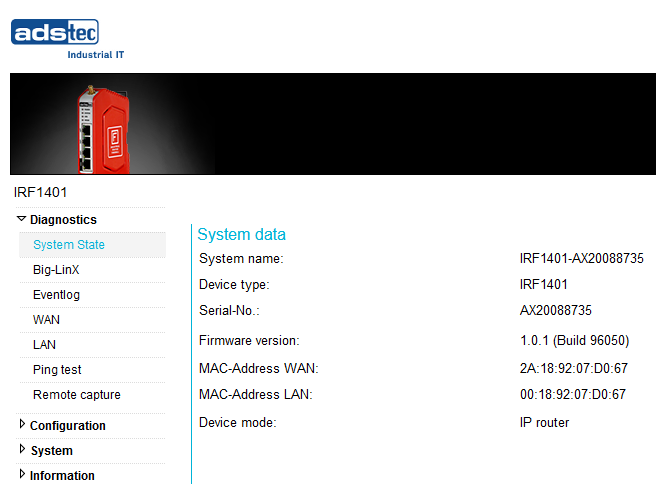This screenshot has height=493, width=656.
Task: Click the Information heading label
Action: [x=62, y=476]
